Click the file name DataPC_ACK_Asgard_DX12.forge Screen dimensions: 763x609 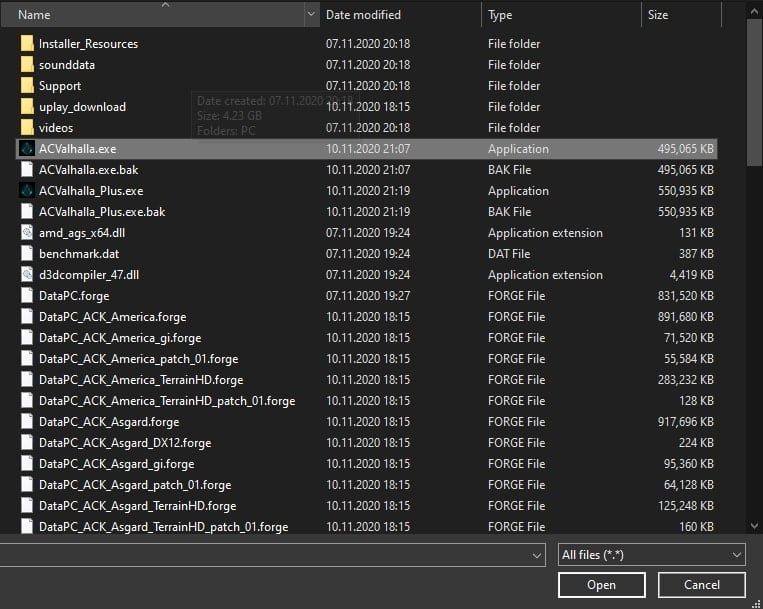coord(125,443)
